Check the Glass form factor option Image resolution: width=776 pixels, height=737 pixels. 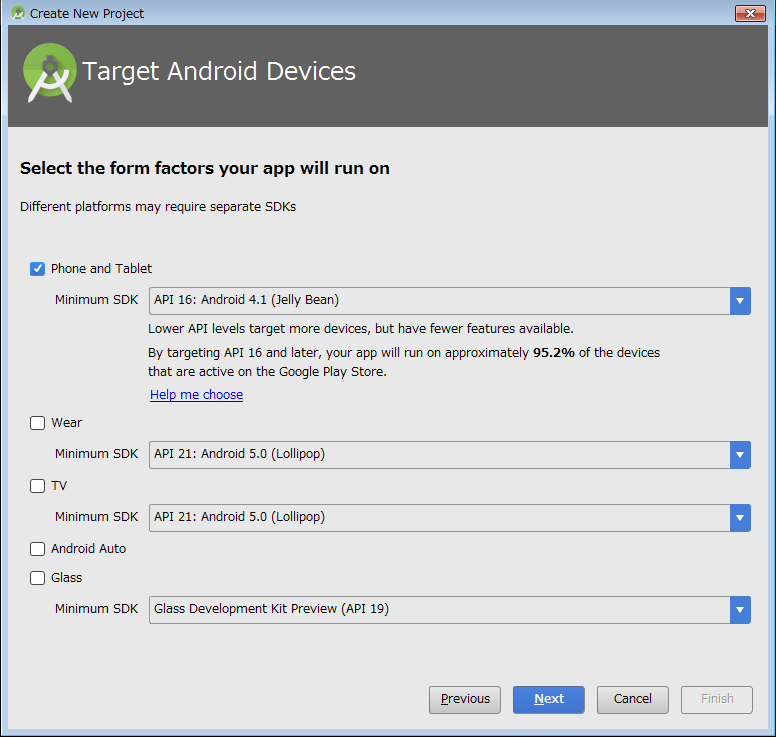[x=37, y=578]
